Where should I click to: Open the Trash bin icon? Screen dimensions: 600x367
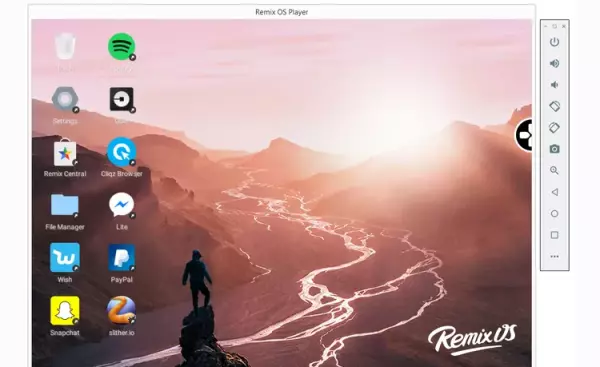(65, 47)
